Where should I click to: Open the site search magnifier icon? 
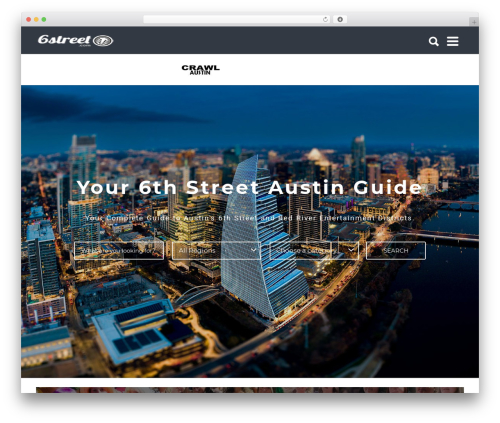pyautogui.click(x=433, y=41)
